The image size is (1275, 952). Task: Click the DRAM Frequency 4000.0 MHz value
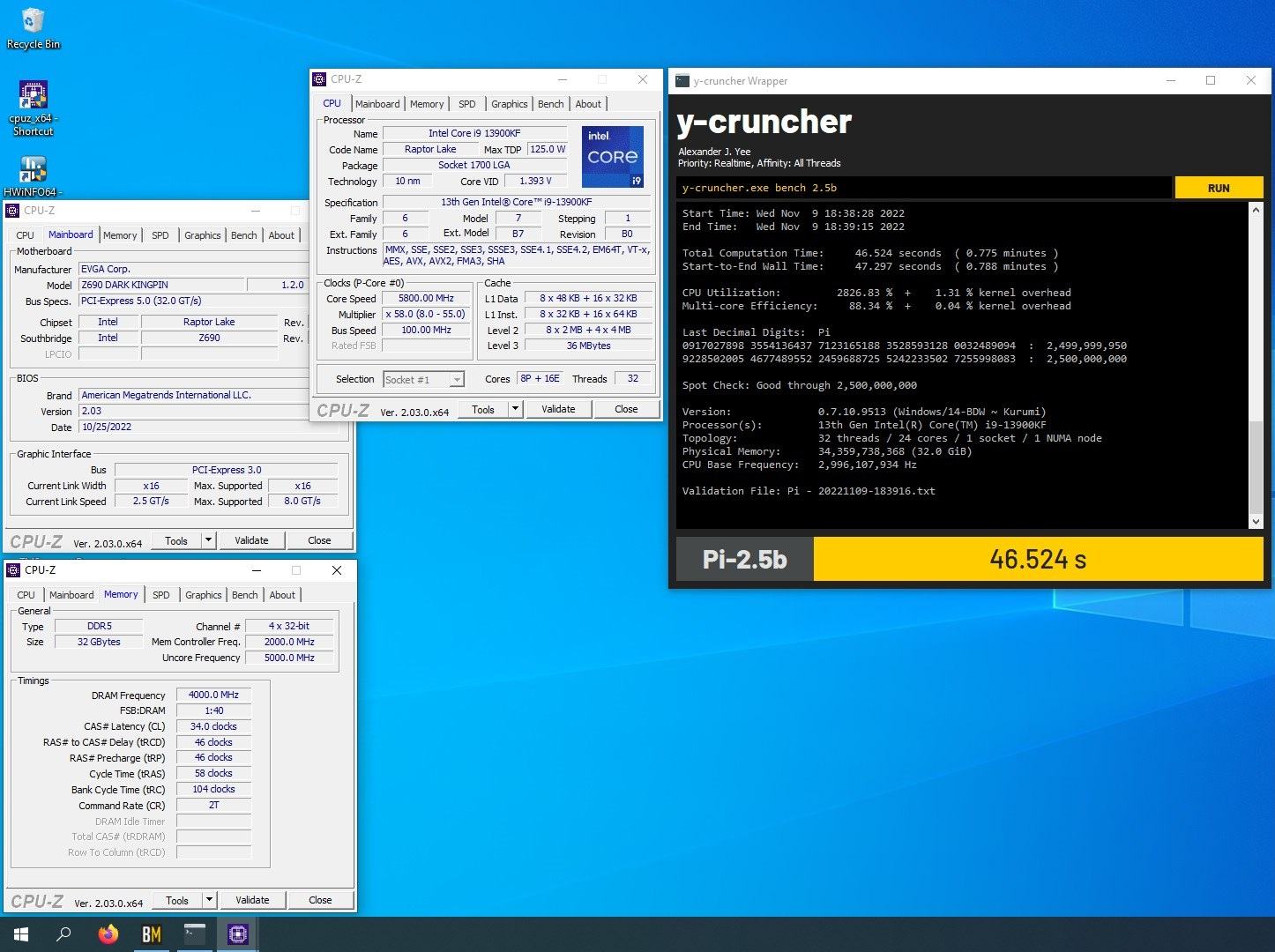click(x=213, y=695)
